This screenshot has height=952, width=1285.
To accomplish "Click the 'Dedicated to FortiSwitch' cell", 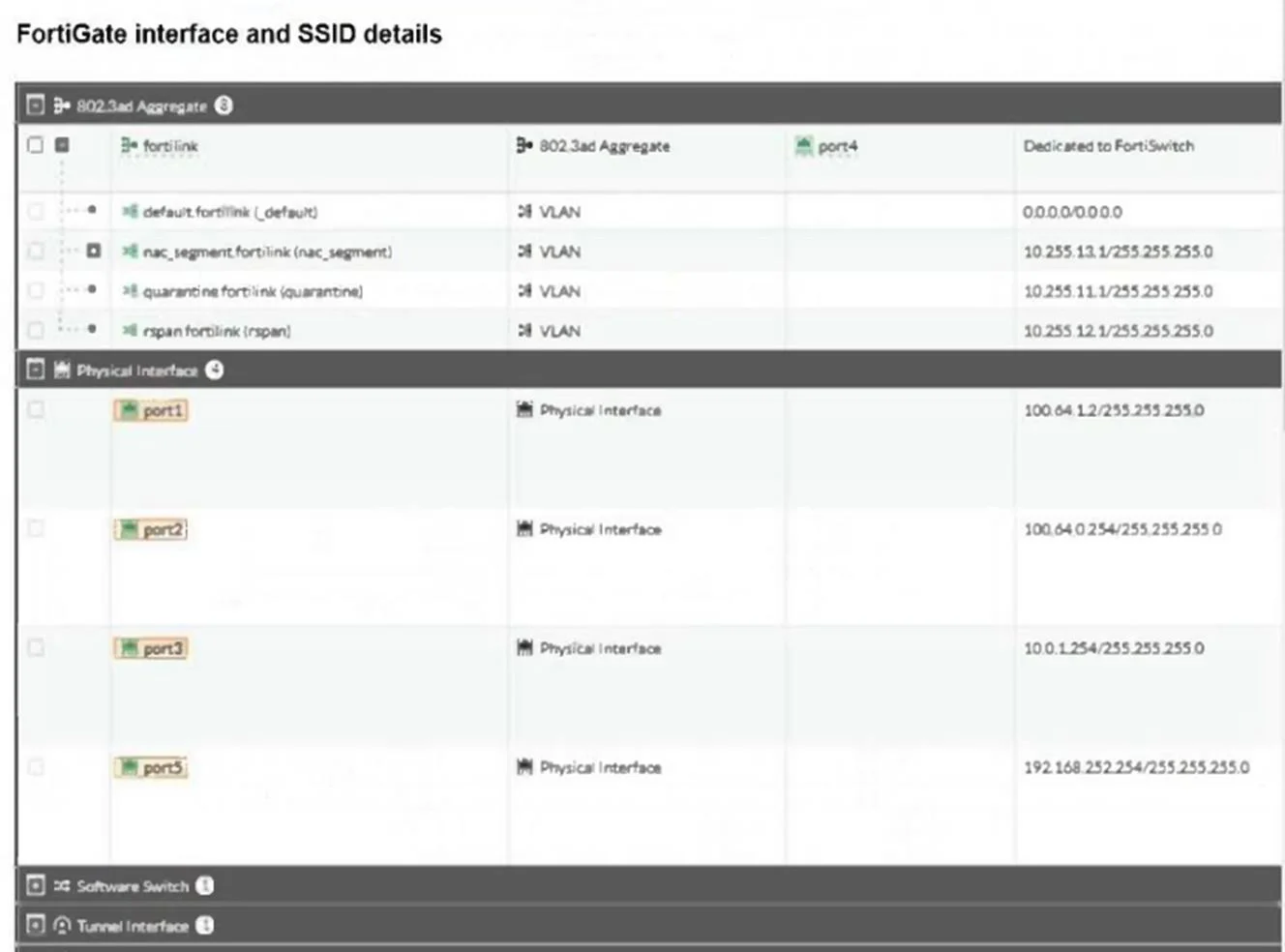I will (x=1109, y=146).
